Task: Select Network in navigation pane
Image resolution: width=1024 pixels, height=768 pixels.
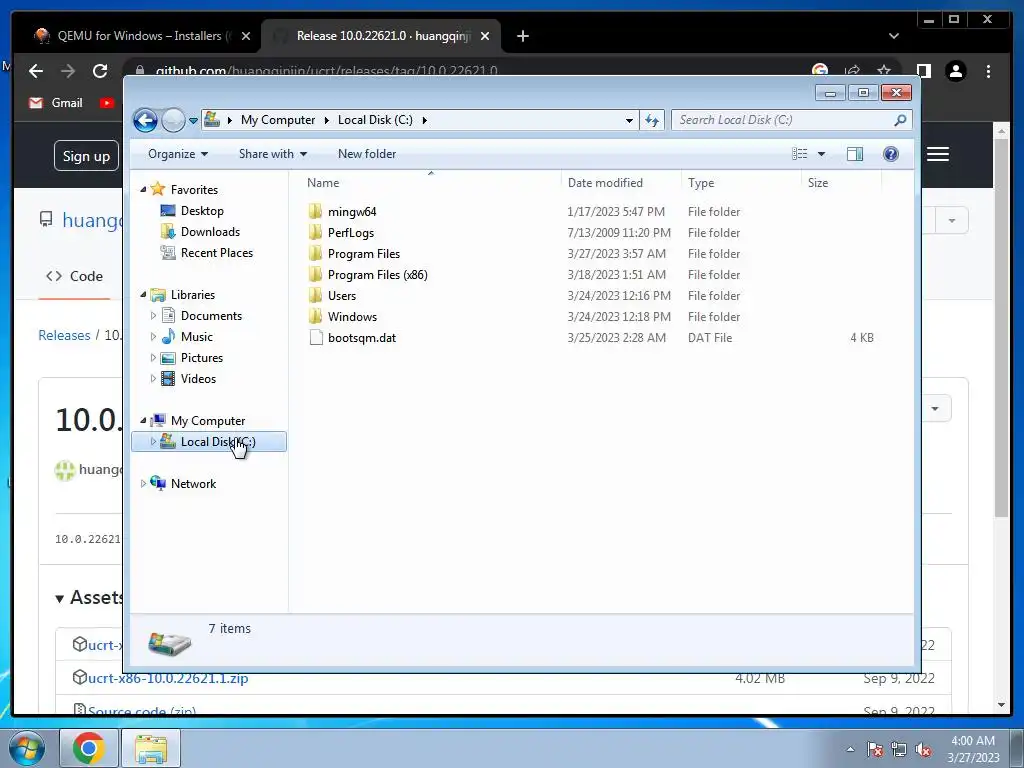Action: [193, 484]
